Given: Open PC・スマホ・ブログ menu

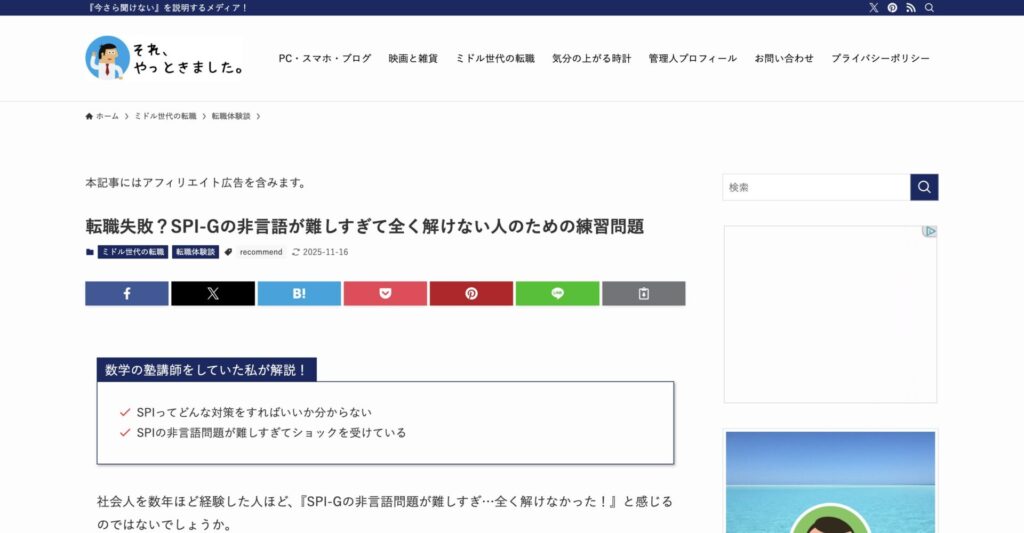Looking at the screenshot, I should coord(325,58).
